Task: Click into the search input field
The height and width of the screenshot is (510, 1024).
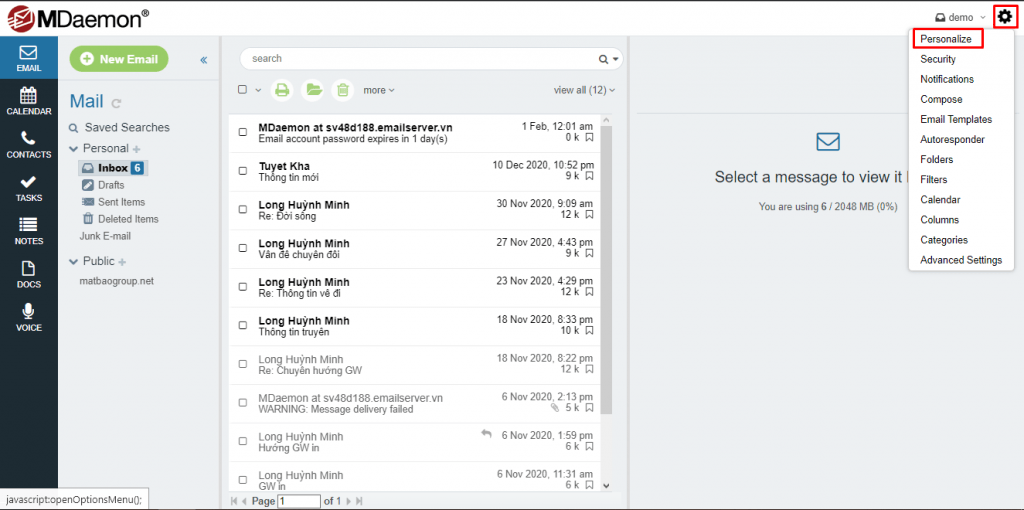Action: coord(420,59)
